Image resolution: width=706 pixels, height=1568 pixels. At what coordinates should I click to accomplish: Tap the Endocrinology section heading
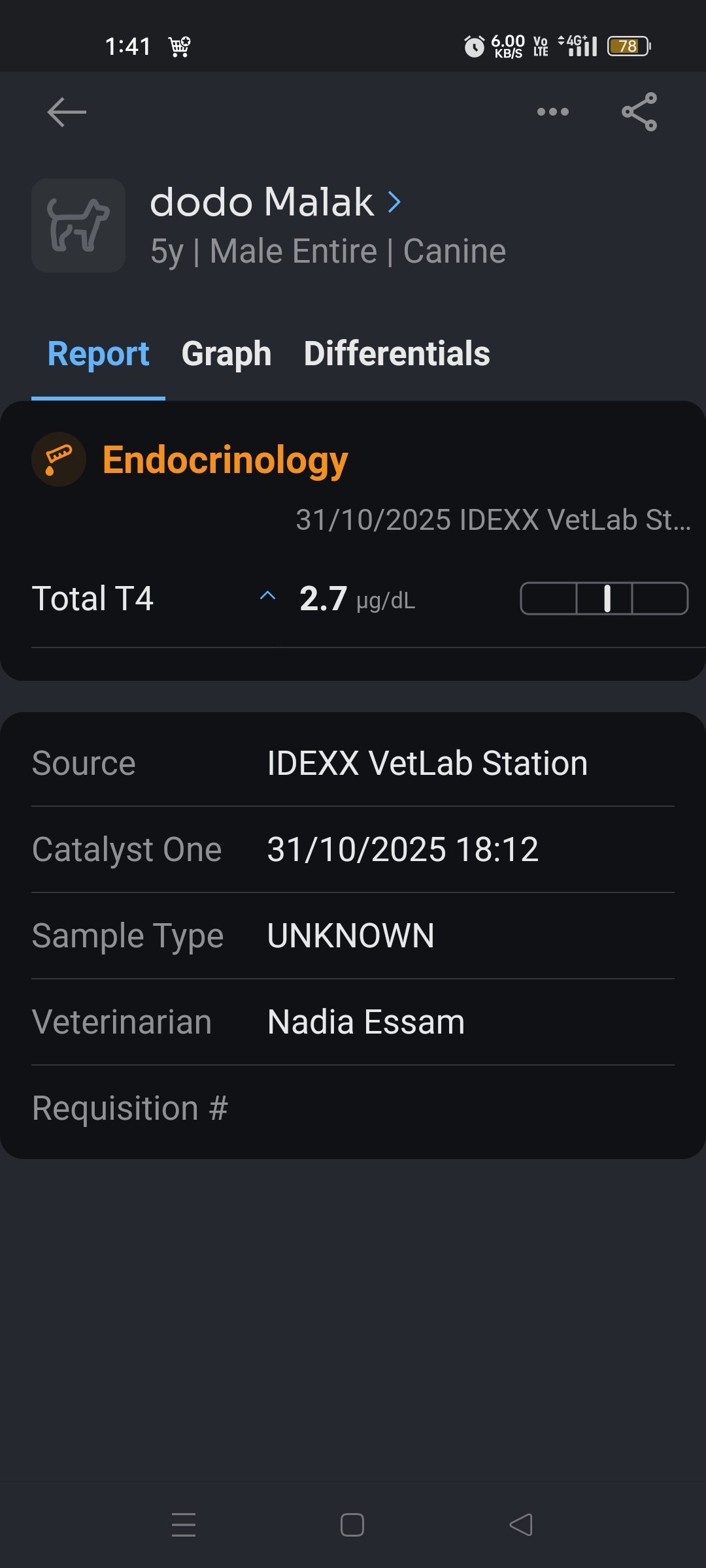225,460
